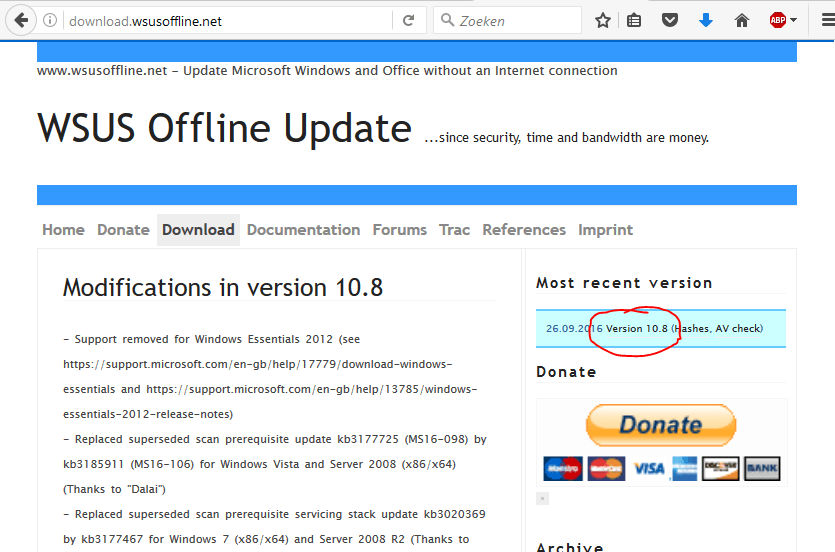Download Version 10.8 via its link
The image size is (835, 552).
[x=636, y=328]
